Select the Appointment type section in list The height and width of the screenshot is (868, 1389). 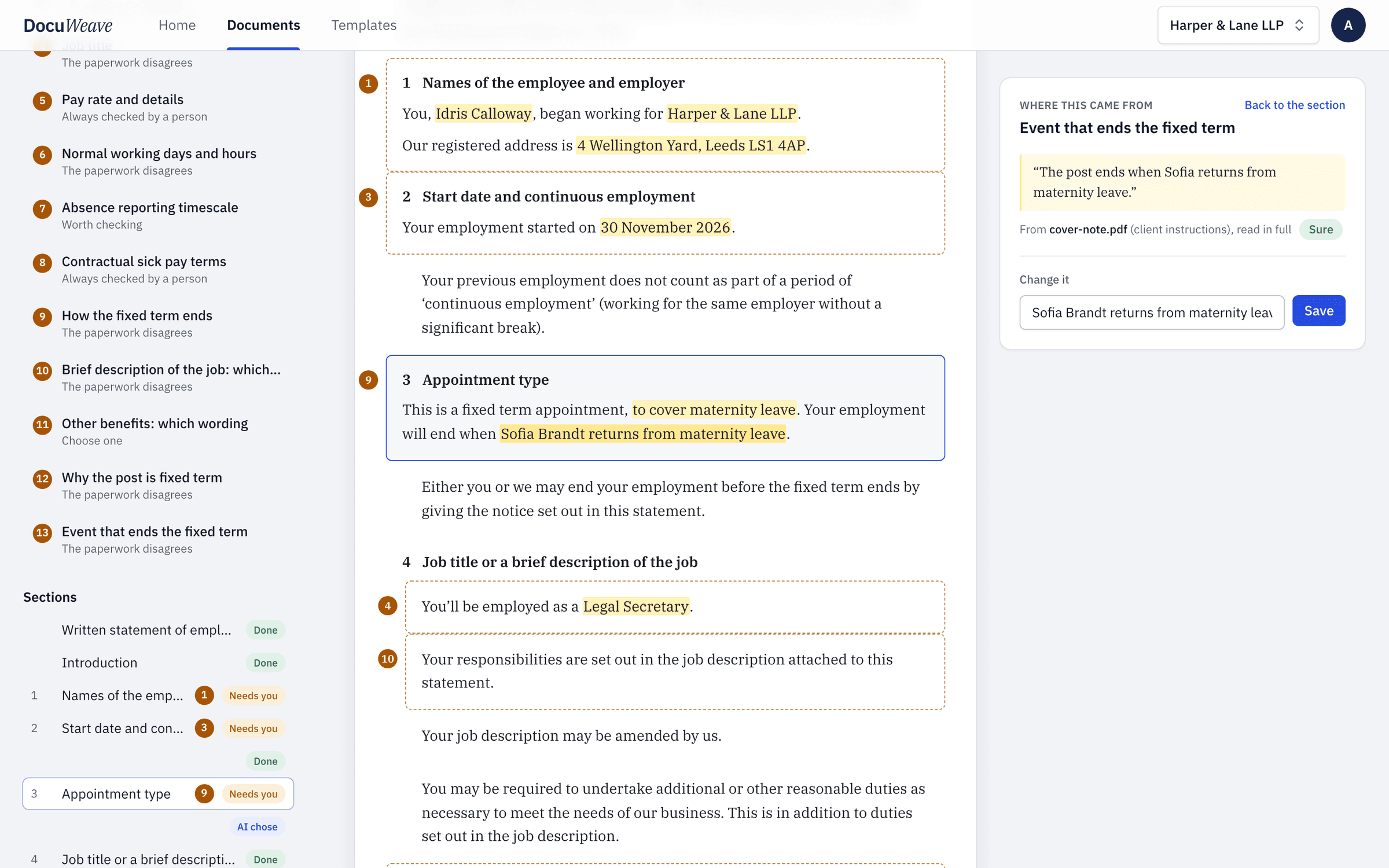click(158, 794)
